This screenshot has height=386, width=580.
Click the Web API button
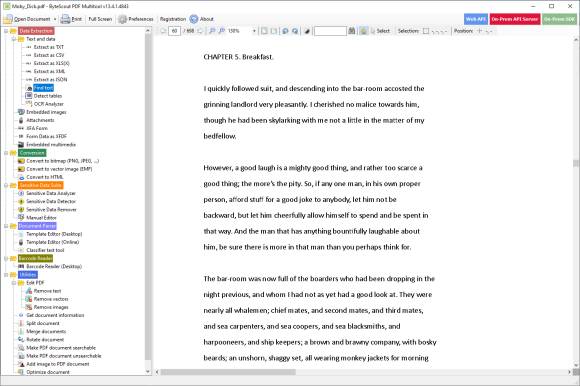coord(476,19)
